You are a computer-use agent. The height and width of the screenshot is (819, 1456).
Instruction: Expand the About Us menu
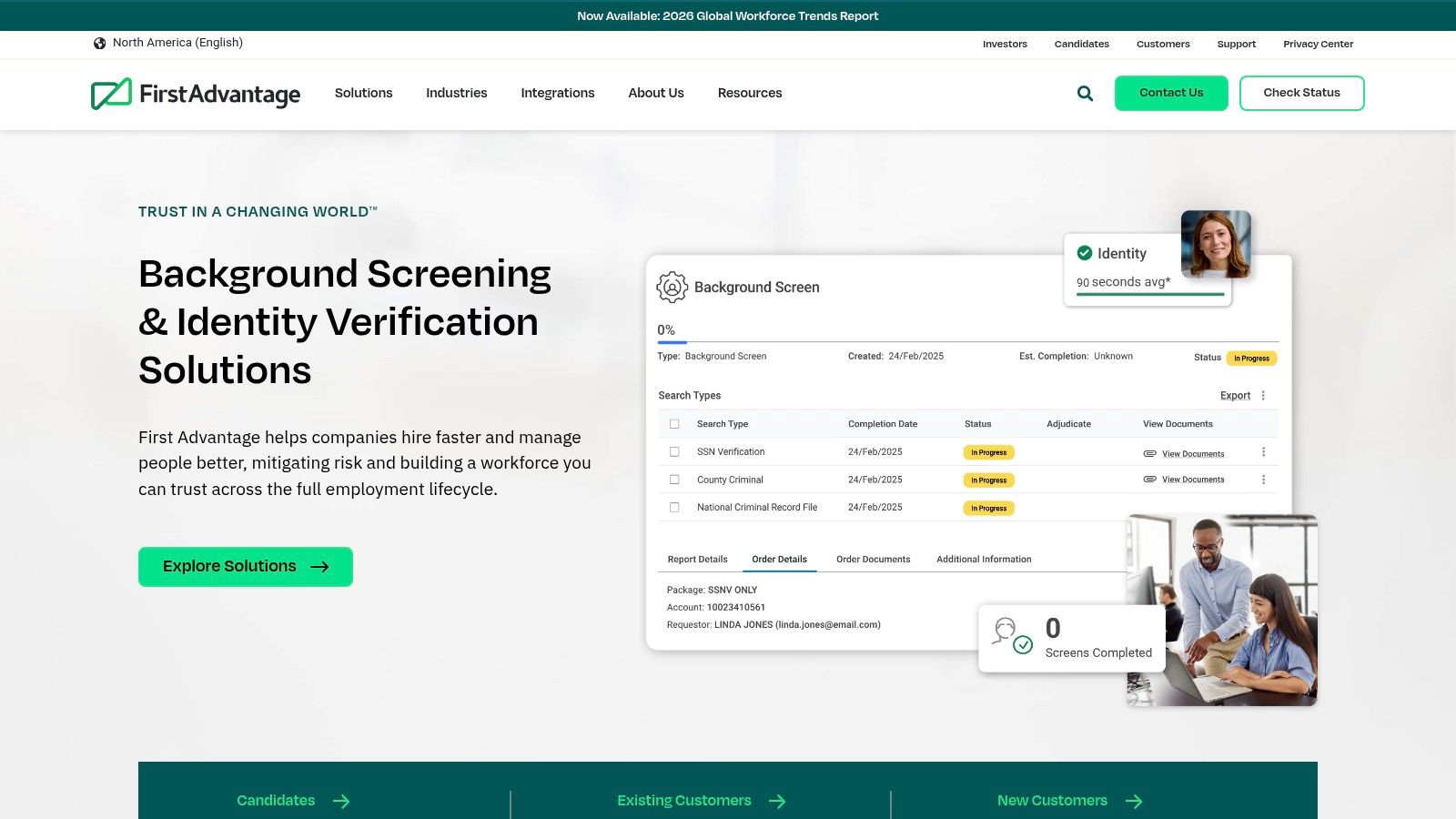[x=656, y=93]
